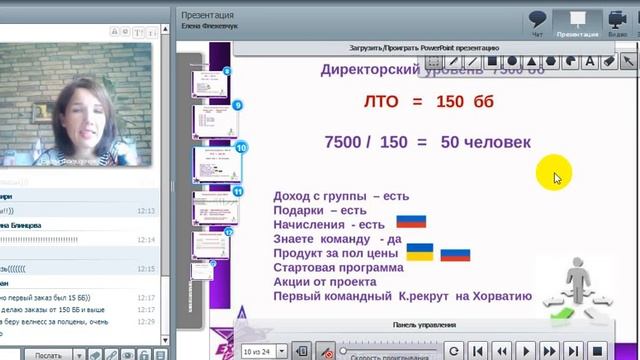Select the triangle shape tool
The image size is (640, 360).
[531, 62]
